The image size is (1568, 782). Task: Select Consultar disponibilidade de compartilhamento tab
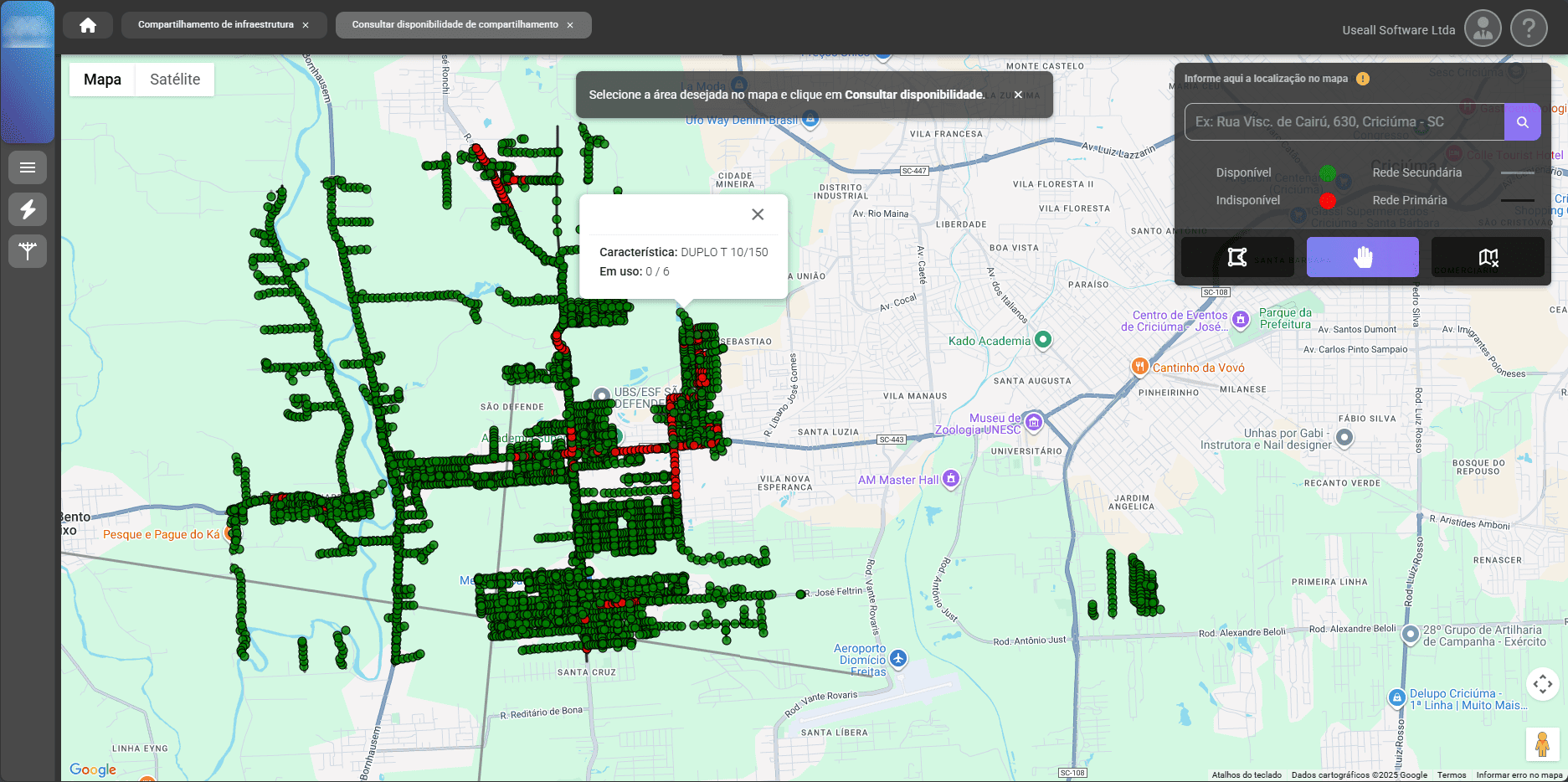tap(455, 25)
